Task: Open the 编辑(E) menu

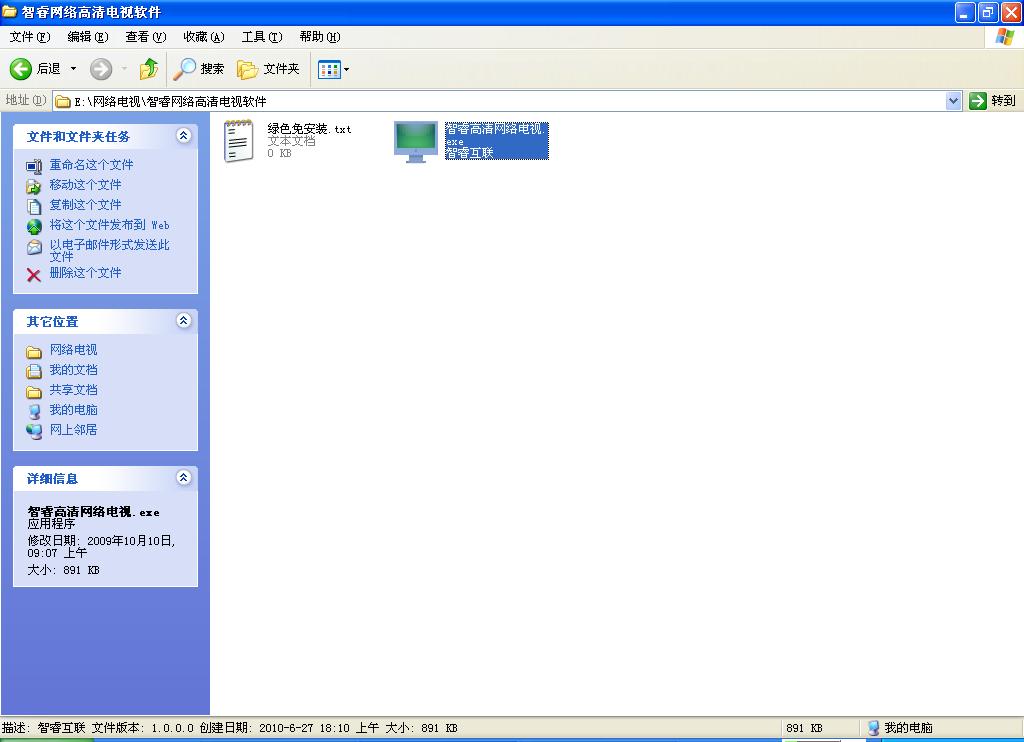Action: tap(88, 37)
